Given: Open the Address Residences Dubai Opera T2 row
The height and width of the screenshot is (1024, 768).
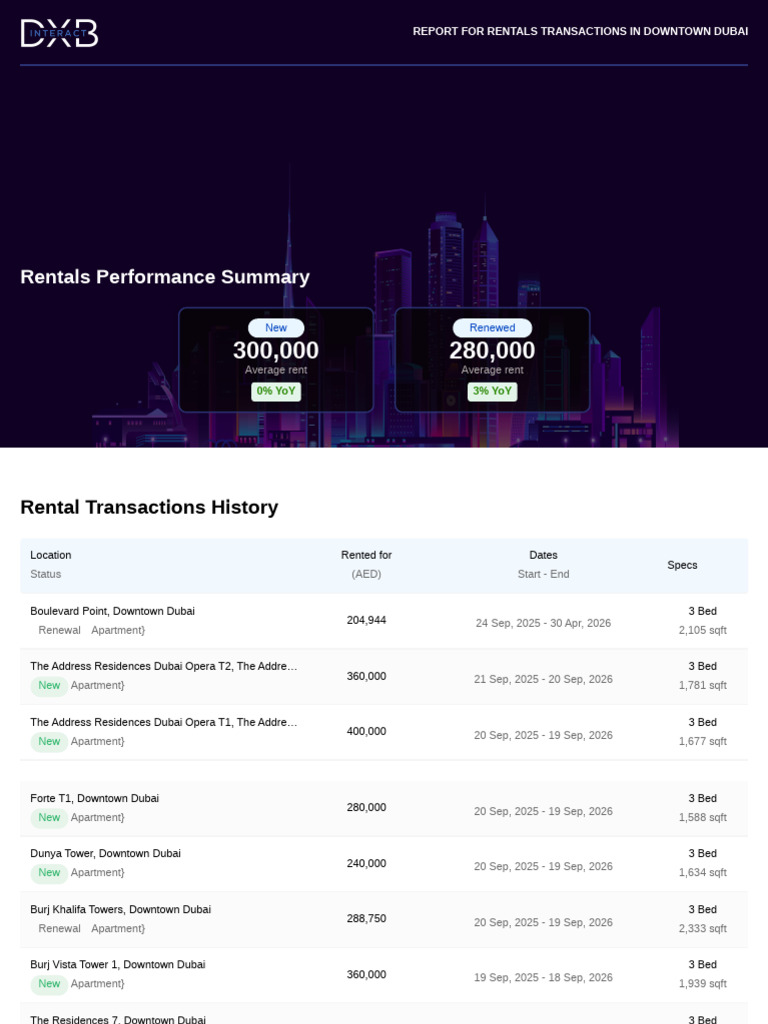Looking at the screenshot, I should pyautogui.click(x=384, y=677).
